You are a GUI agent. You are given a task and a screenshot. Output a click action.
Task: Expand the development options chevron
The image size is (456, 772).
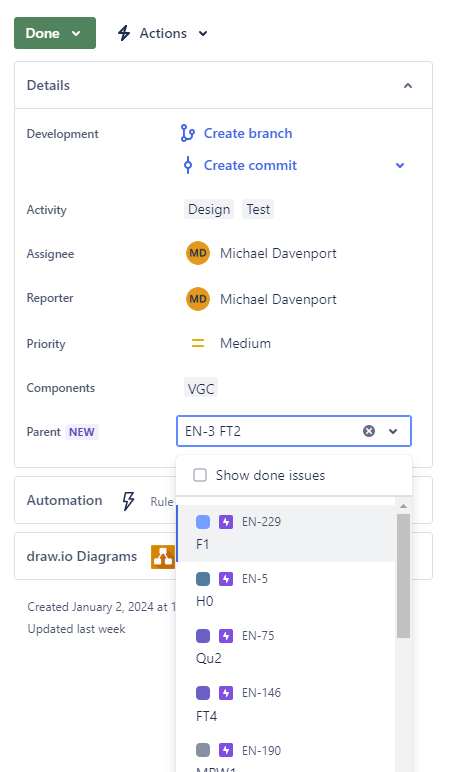400,165
